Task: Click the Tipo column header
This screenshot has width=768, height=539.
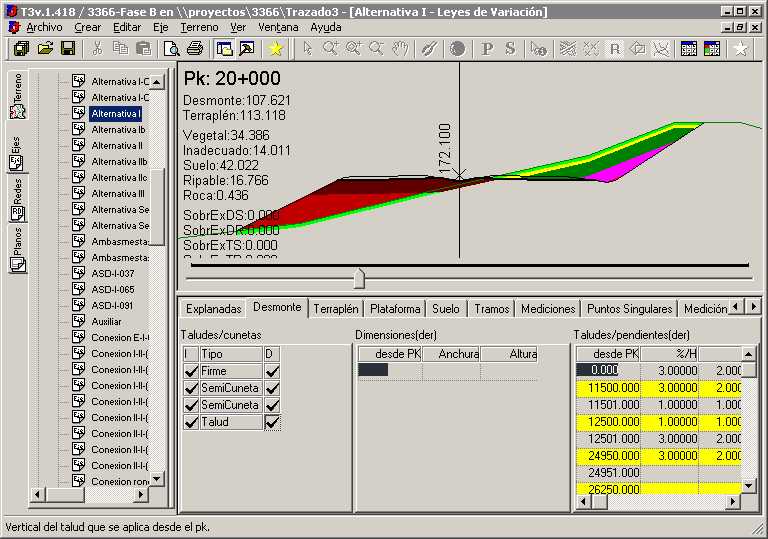Action: click(231, 354)
